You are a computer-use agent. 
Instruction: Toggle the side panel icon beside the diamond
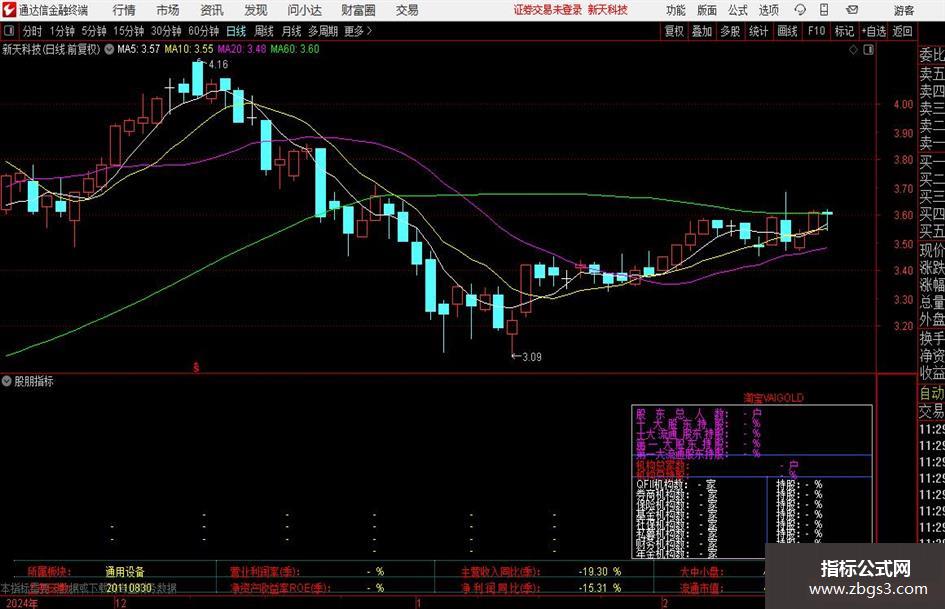(x=868, y=50)
